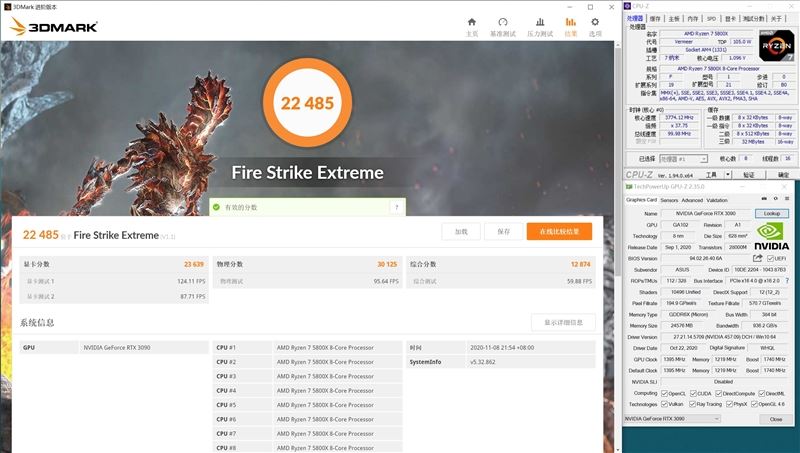Toggle the DirectML checkbox
The image size is (800, 453).
coord(761,393)
